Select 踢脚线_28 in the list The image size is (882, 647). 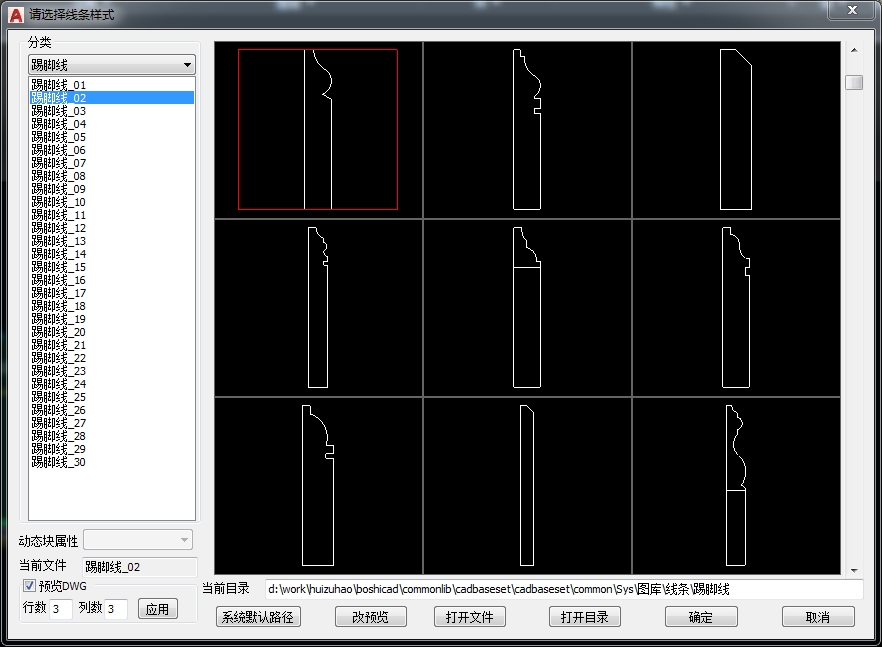[x=111, y=436]
